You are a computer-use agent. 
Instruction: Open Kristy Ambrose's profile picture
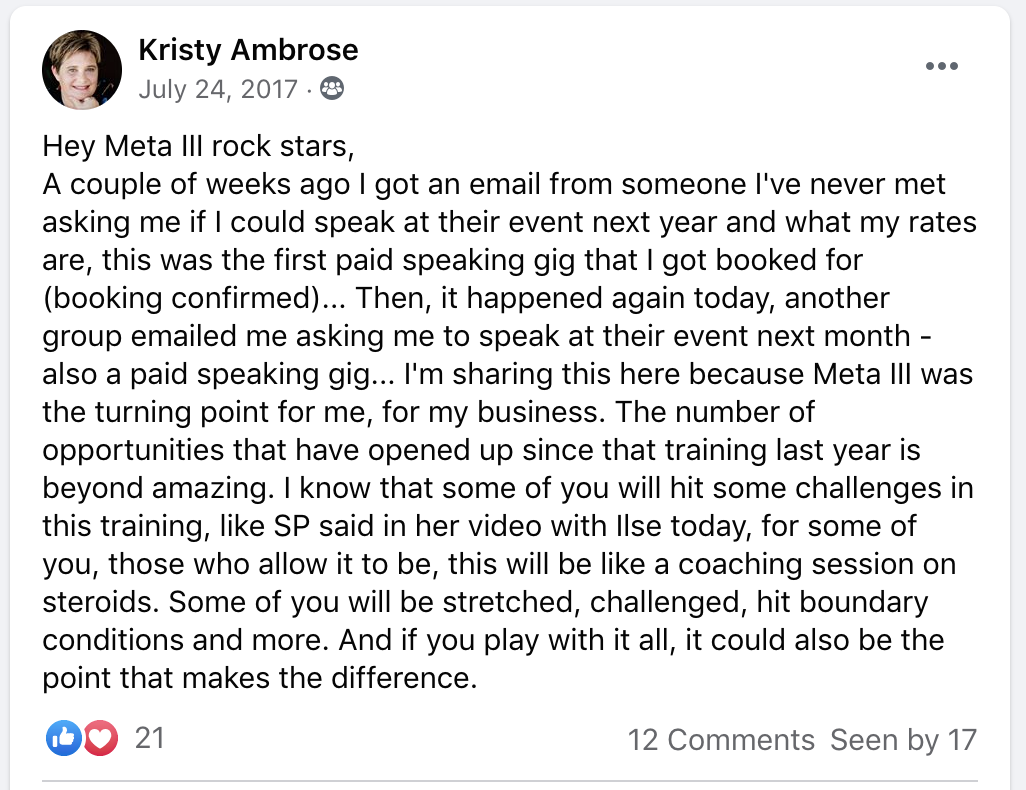(82, 69)
